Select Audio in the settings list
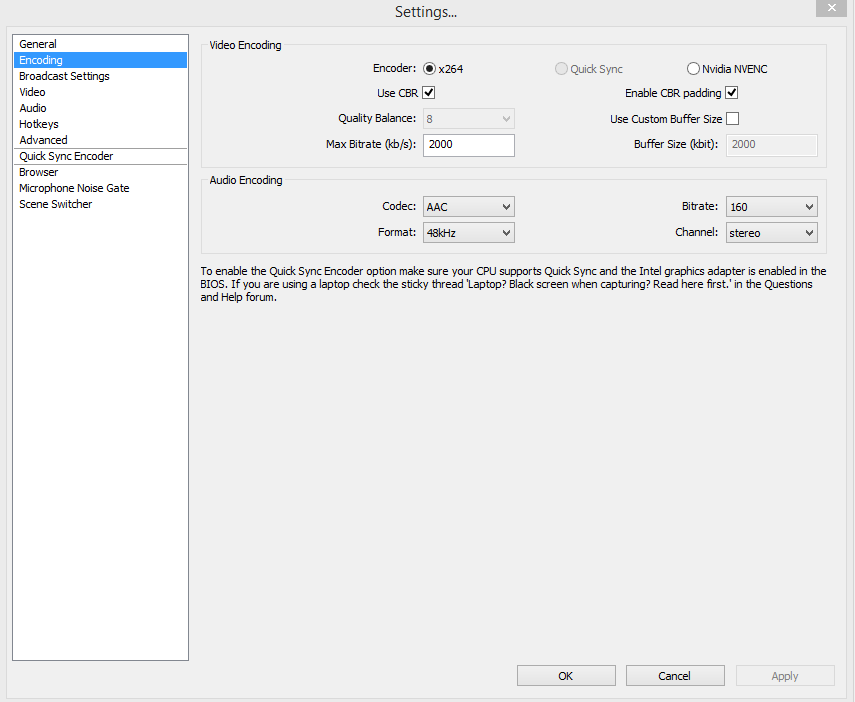Image resolution: width=855 pixels, height=702 pixels. pos(33,108)
